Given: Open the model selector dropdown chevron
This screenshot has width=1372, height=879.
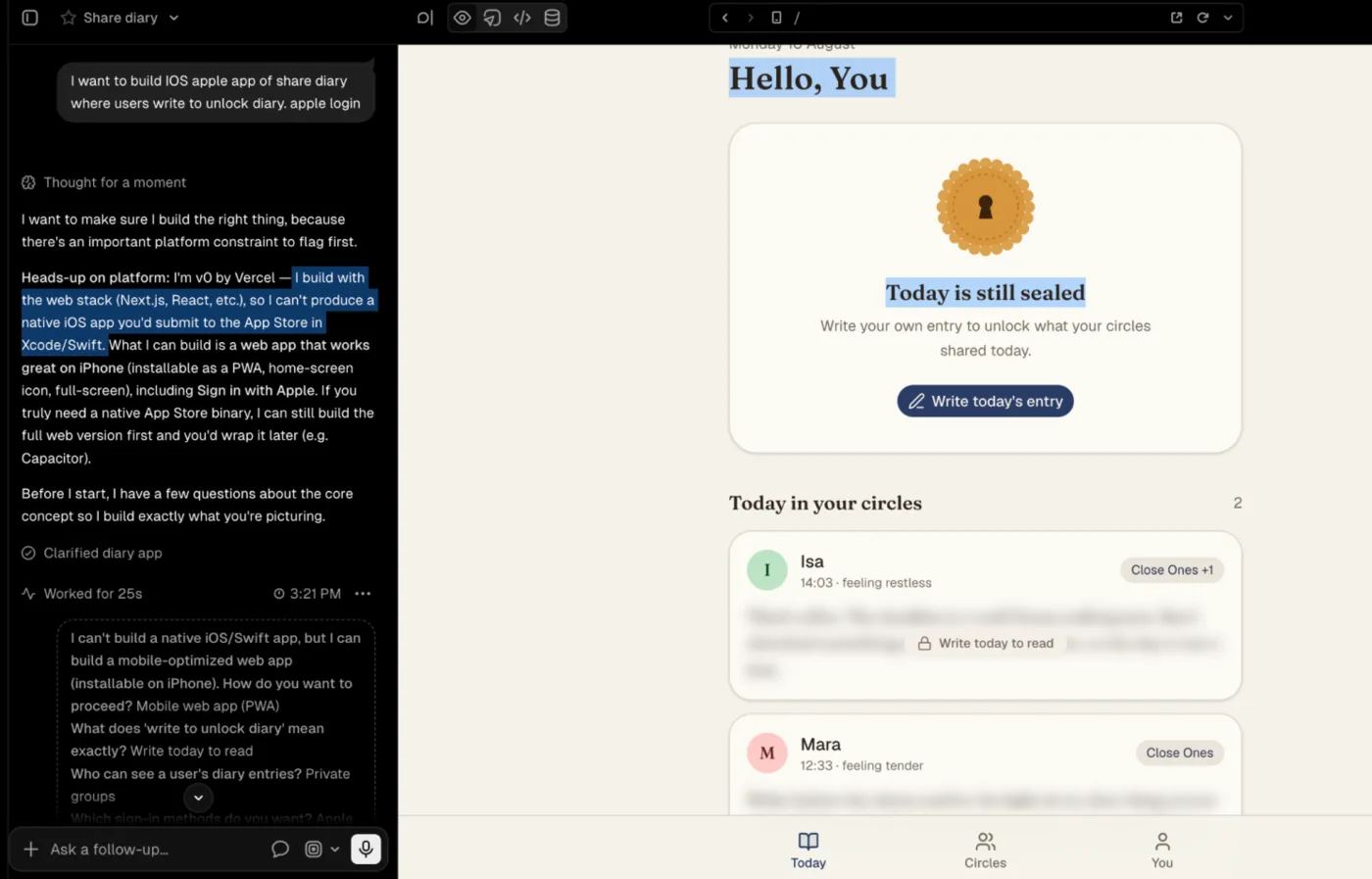Looking at the screenshot, I should click(x=335, y=850).
